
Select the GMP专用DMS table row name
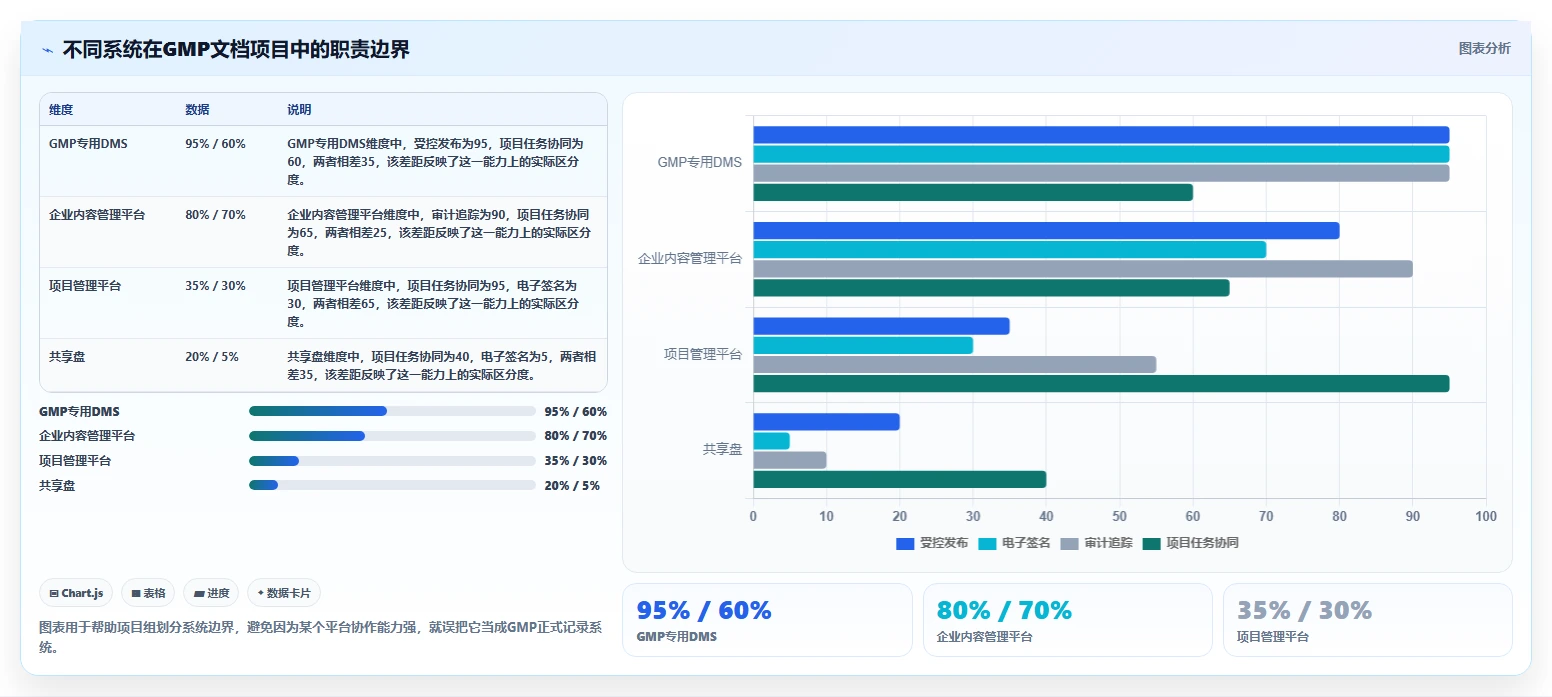(x=88, y=144)
